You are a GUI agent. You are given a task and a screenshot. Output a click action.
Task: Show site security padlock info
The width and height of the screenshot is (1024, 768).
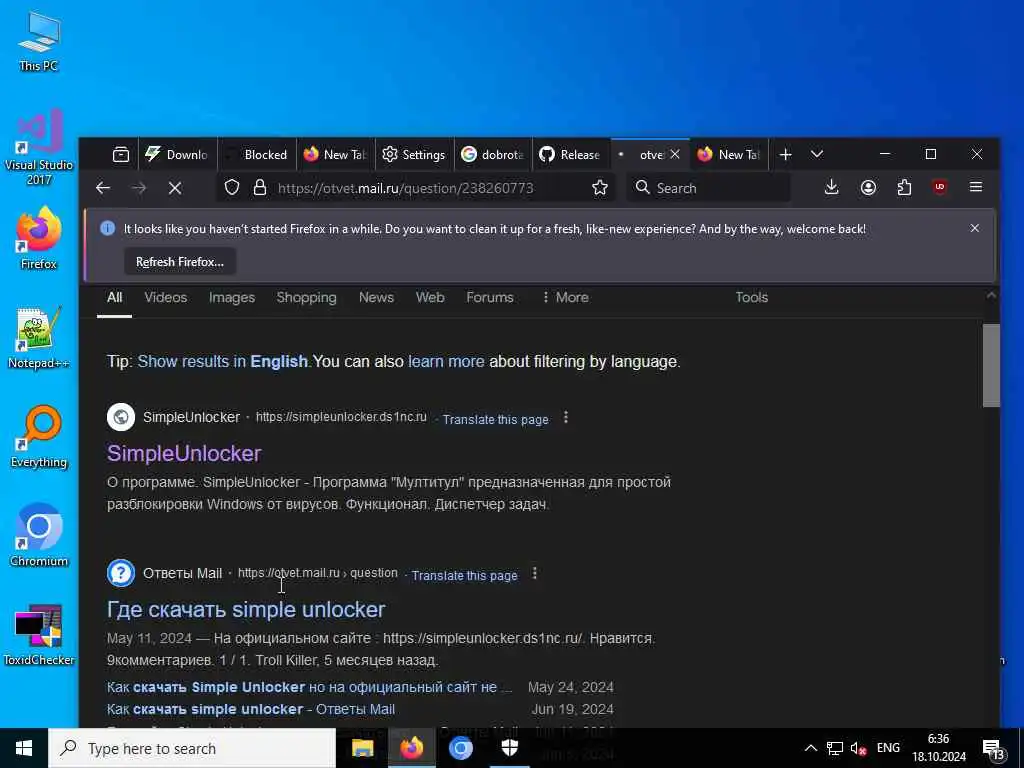click(260, 188)
